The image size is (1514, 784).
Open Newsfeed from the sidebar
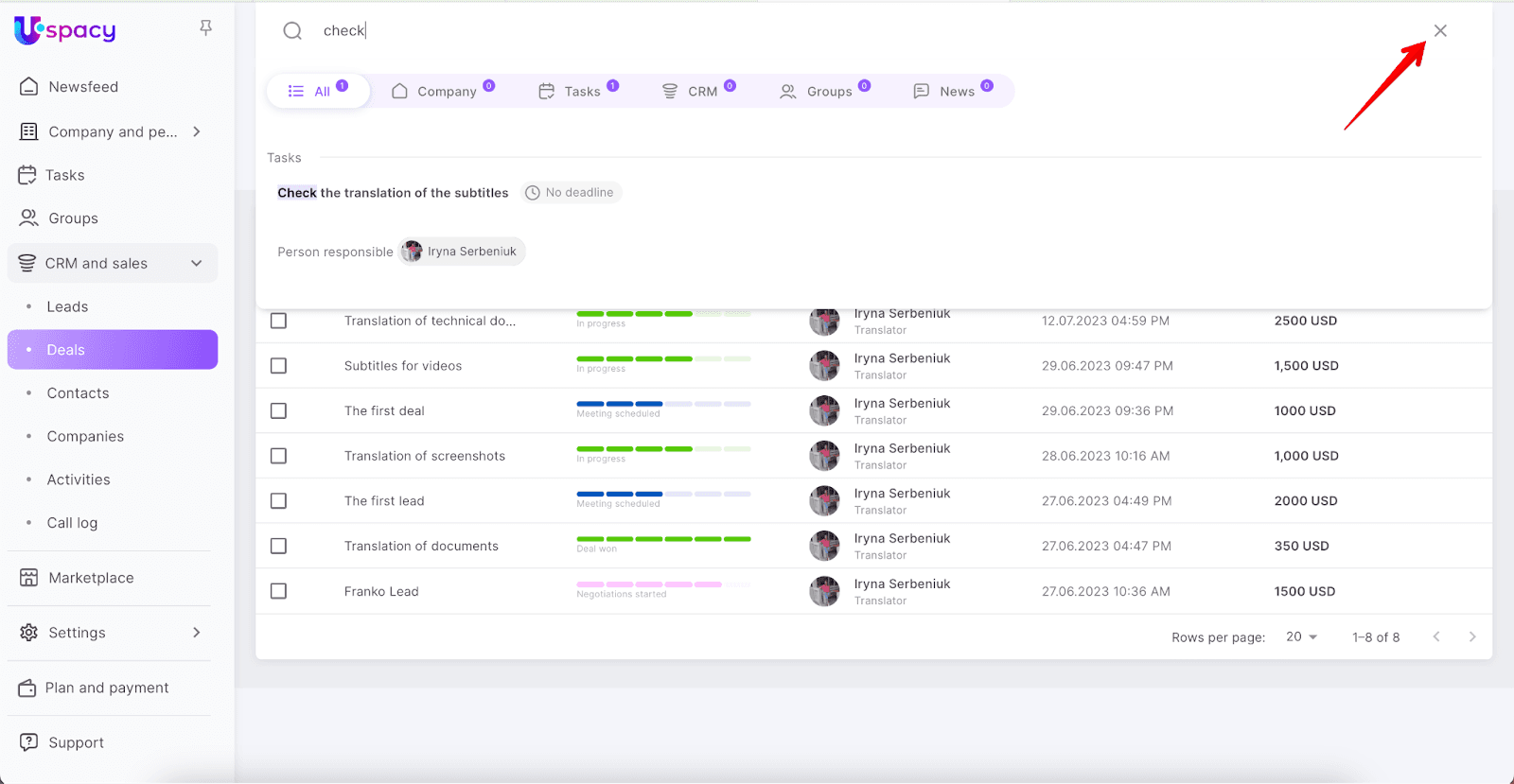click(x=83, y=87)
